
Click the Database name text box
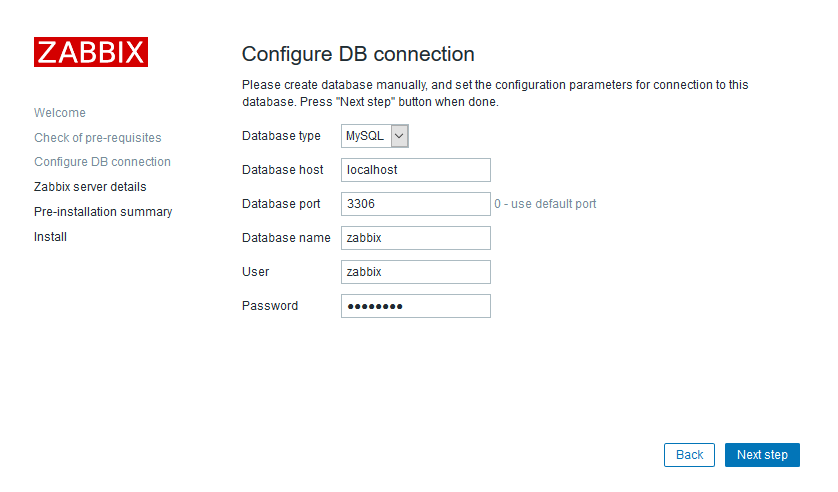click(x=415, y=238)
